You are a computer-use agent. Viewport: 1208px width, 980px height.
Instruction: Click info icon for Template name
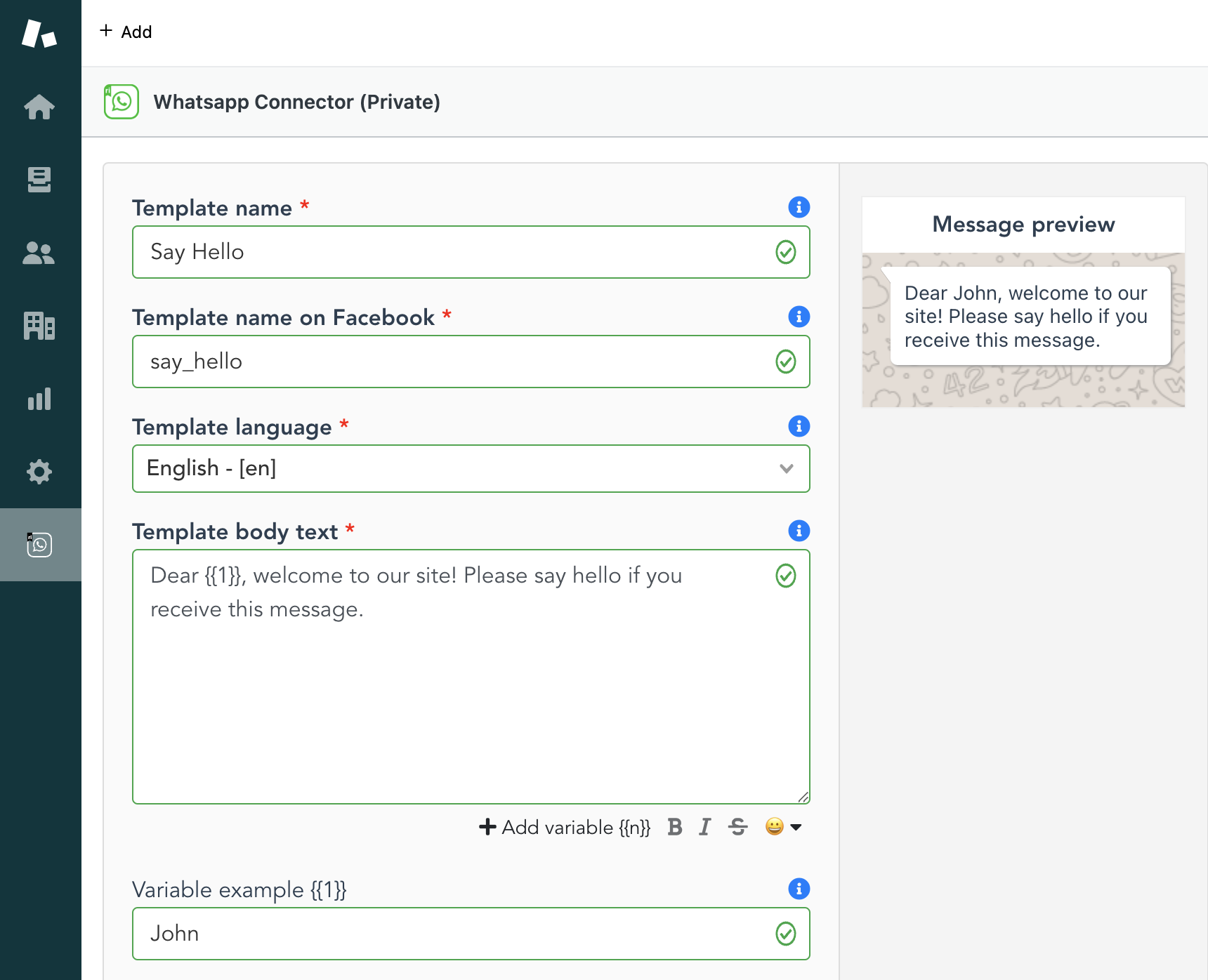(799, 207)
